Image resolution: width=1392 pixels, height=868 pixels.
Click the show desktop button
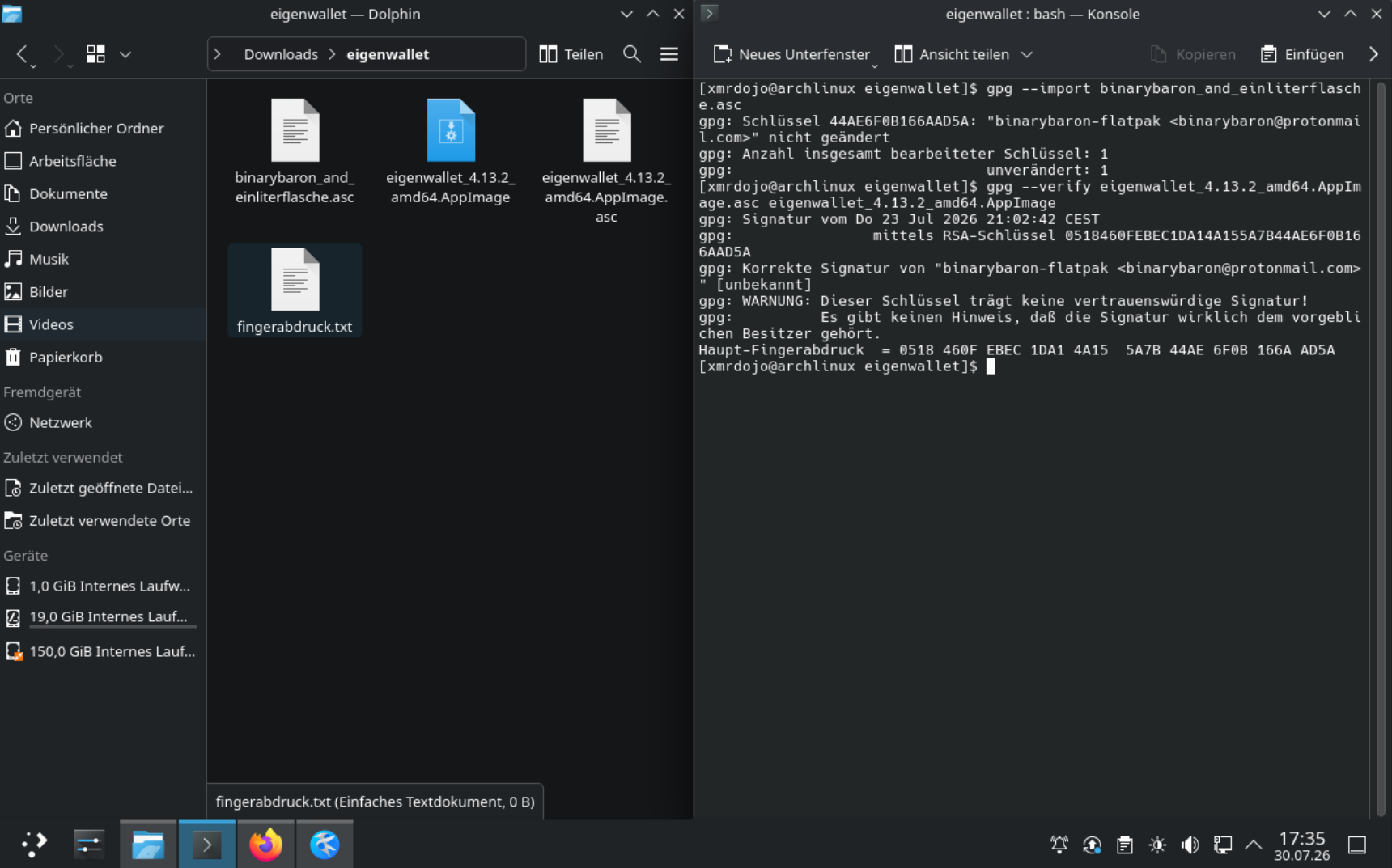[1357, 845]
